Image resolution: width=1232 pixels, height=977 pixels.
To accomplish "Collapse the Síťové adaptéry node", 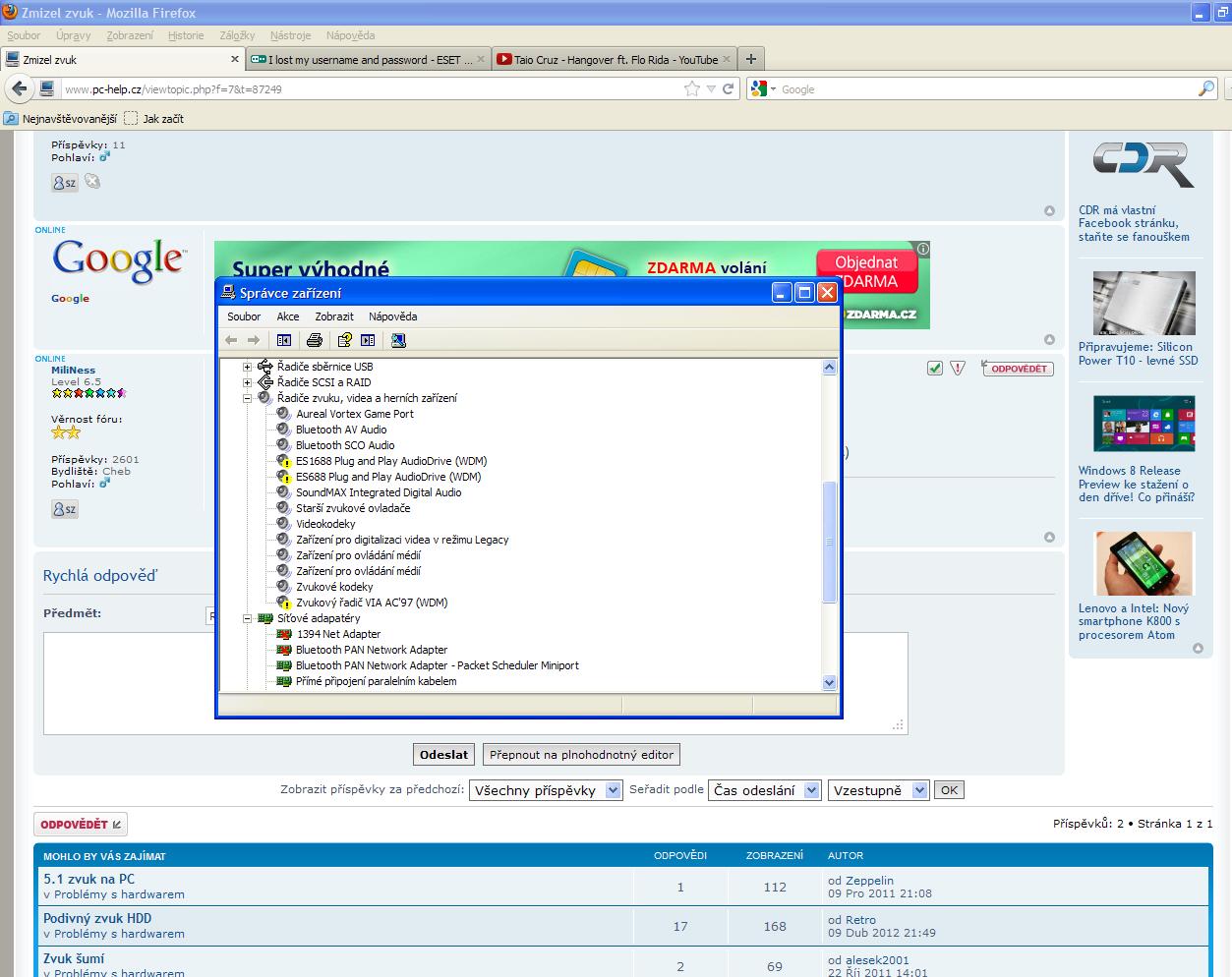I will click(x=248, y=618).
